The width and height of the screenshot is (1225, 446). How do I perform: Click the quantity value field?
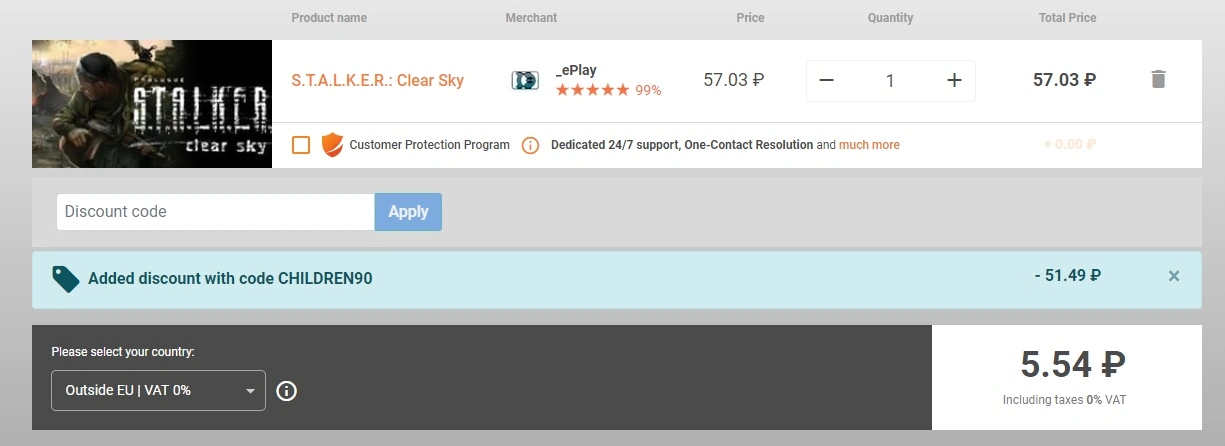(x=890, y=81)
